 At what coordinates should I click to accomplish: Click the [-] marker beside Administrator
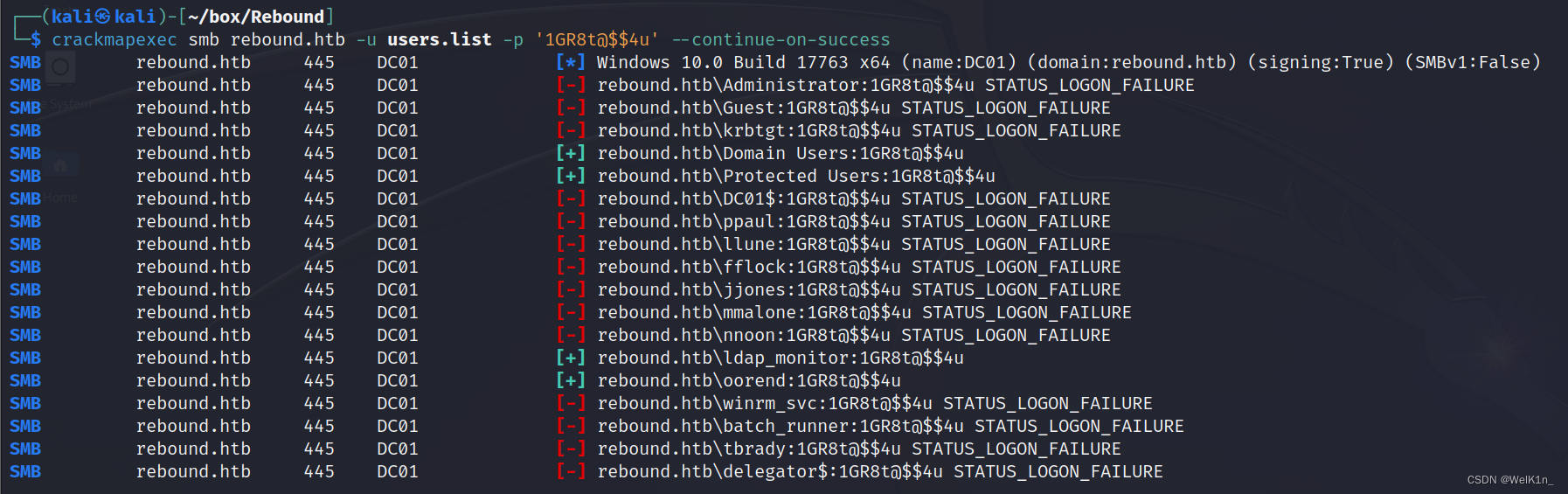(x=571, y=85)
